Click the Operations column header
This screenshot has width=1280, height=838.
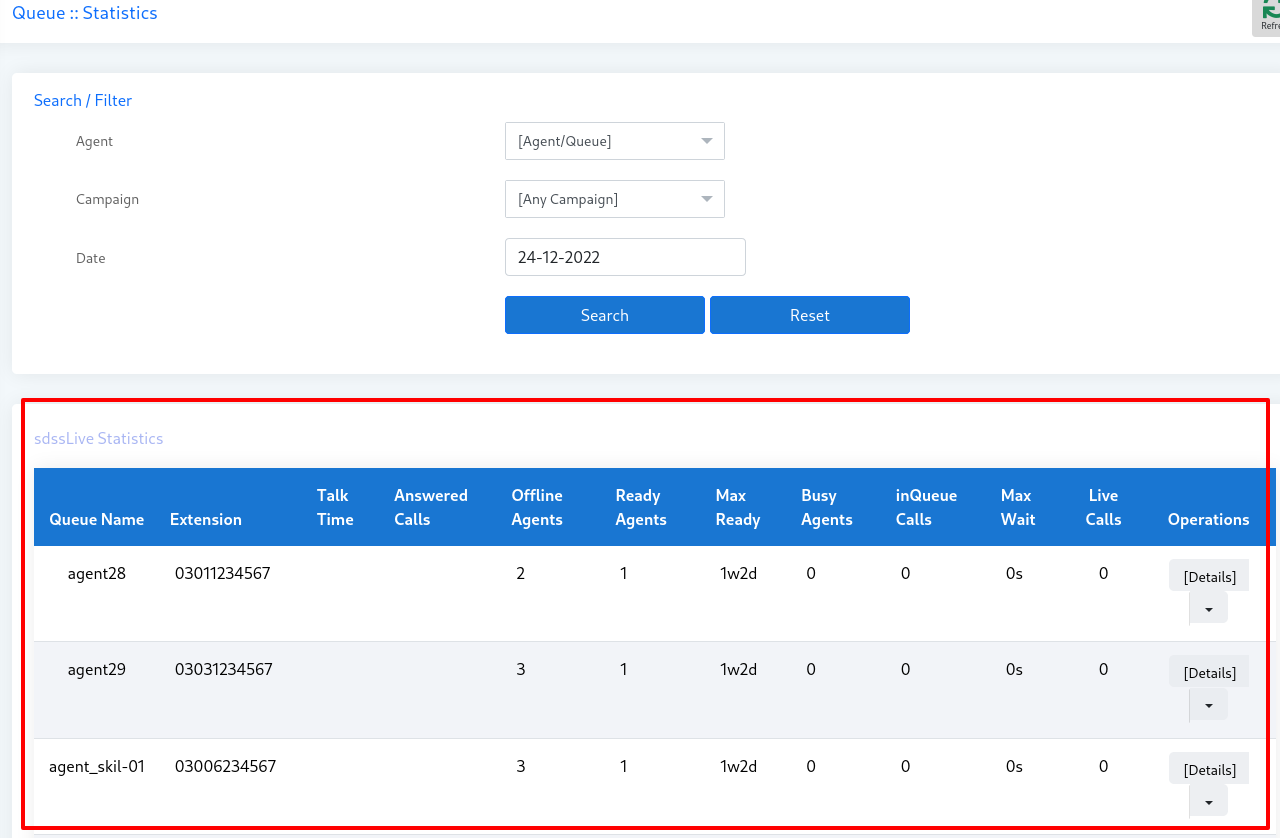[x=1209, y=519]
